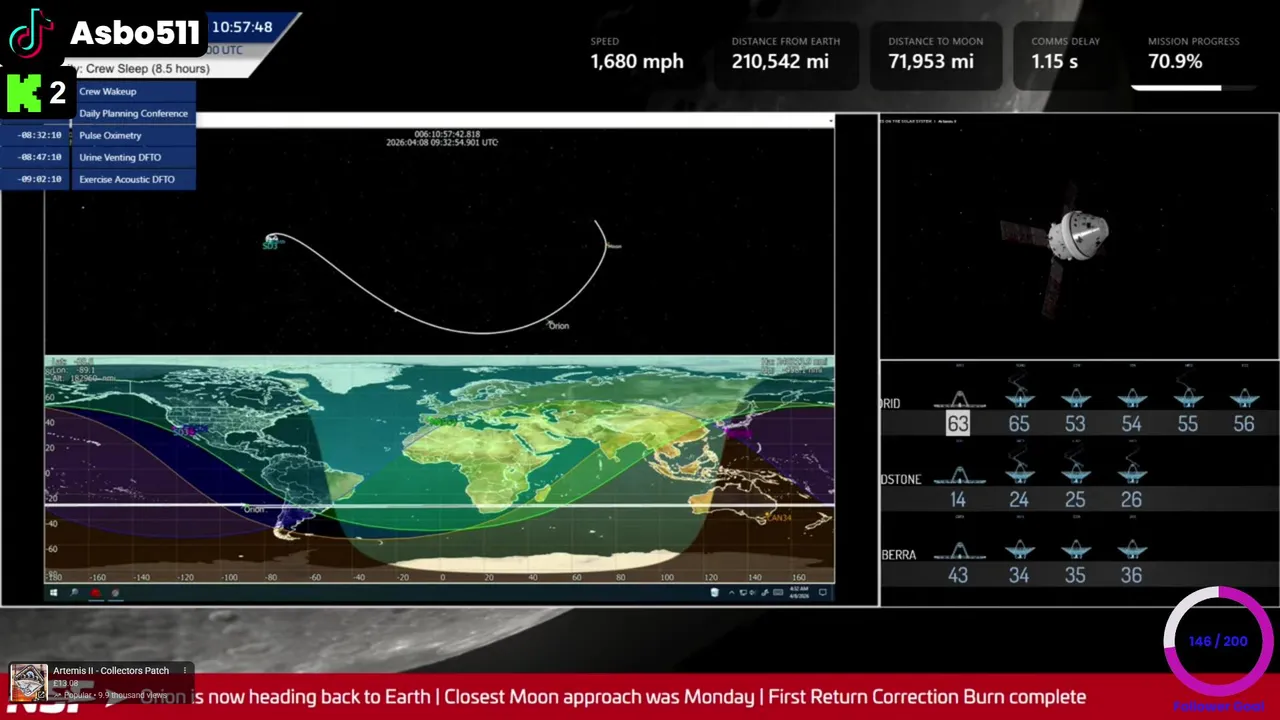The image size is (1280, 720).
Task: Click the Recycle Bin icon in taskbar tray
Action: tap(714, 593)
